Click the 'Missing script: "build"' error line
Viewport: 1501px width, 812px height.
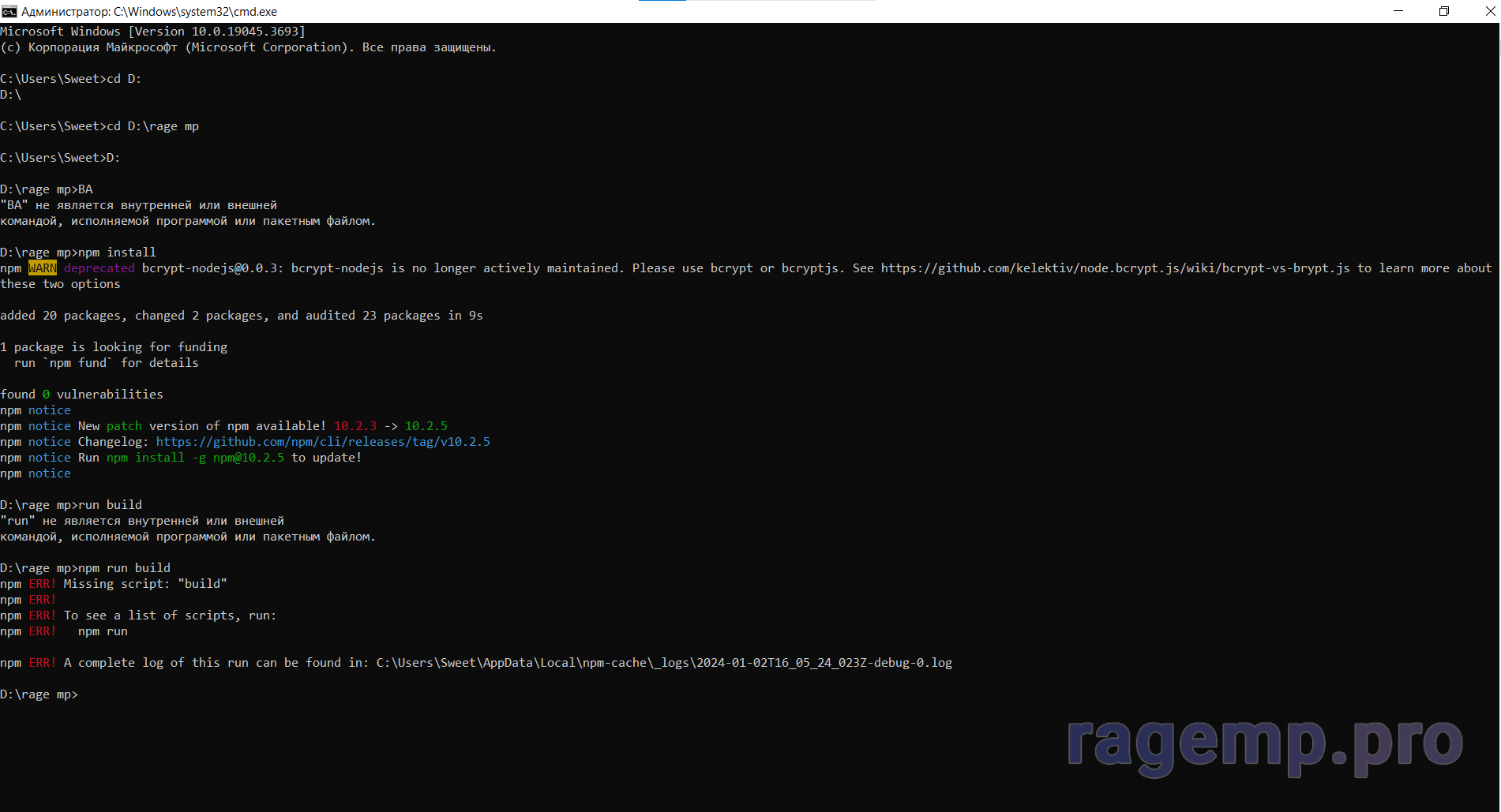pyautogui.click(x=145, y=584)
